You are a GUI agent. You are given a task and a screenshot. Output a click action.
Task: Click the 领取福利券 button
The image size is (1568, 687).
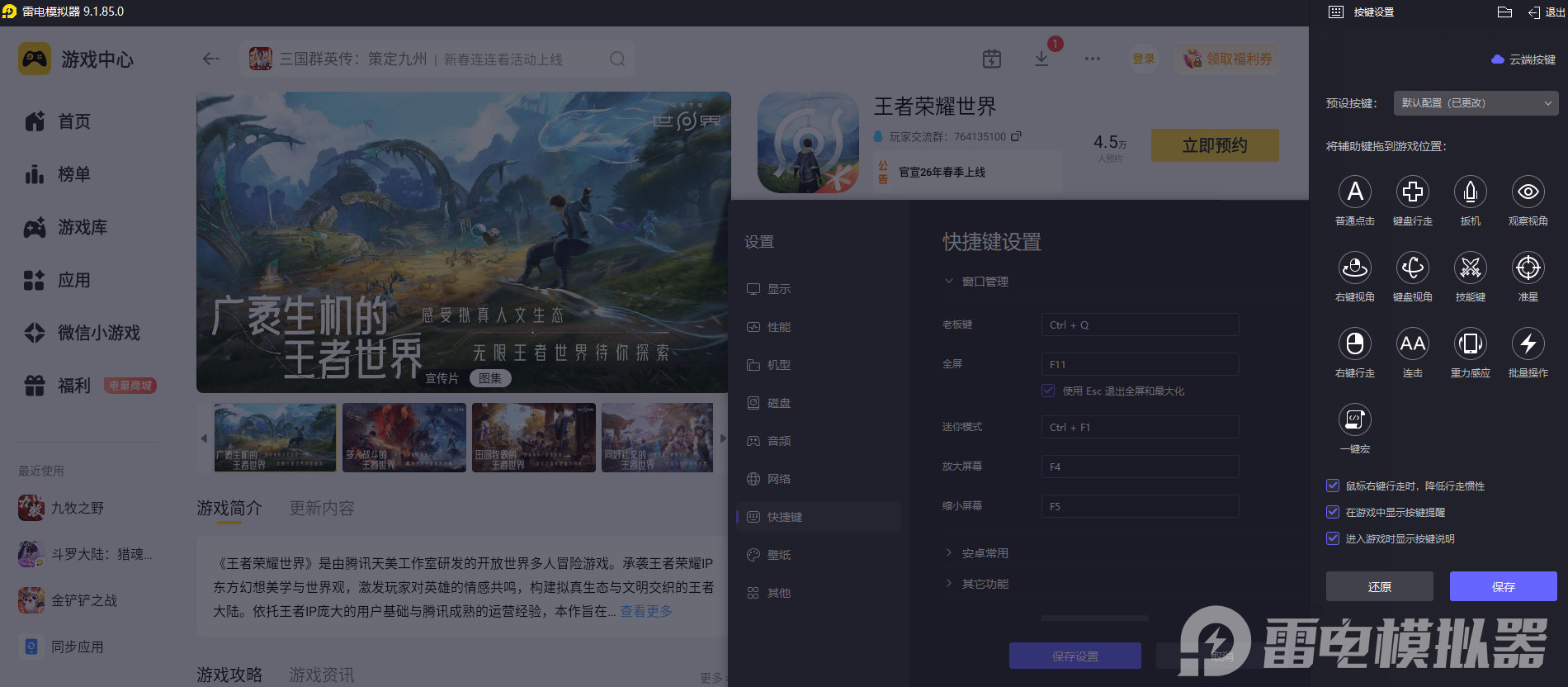(x=1228, y=59)
